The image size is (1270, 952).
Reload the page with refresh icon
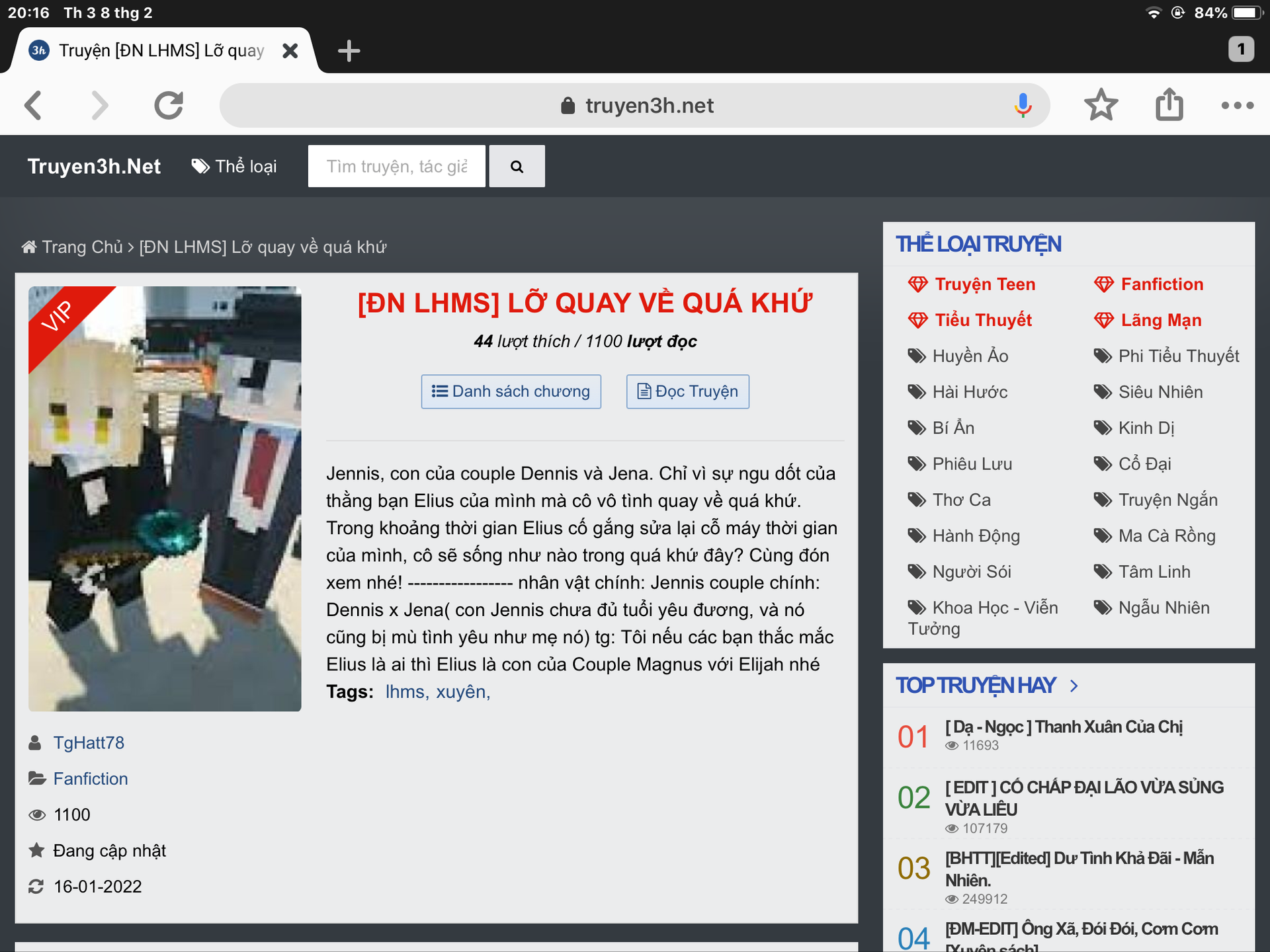pyautogui.click(x=169, y=105)
